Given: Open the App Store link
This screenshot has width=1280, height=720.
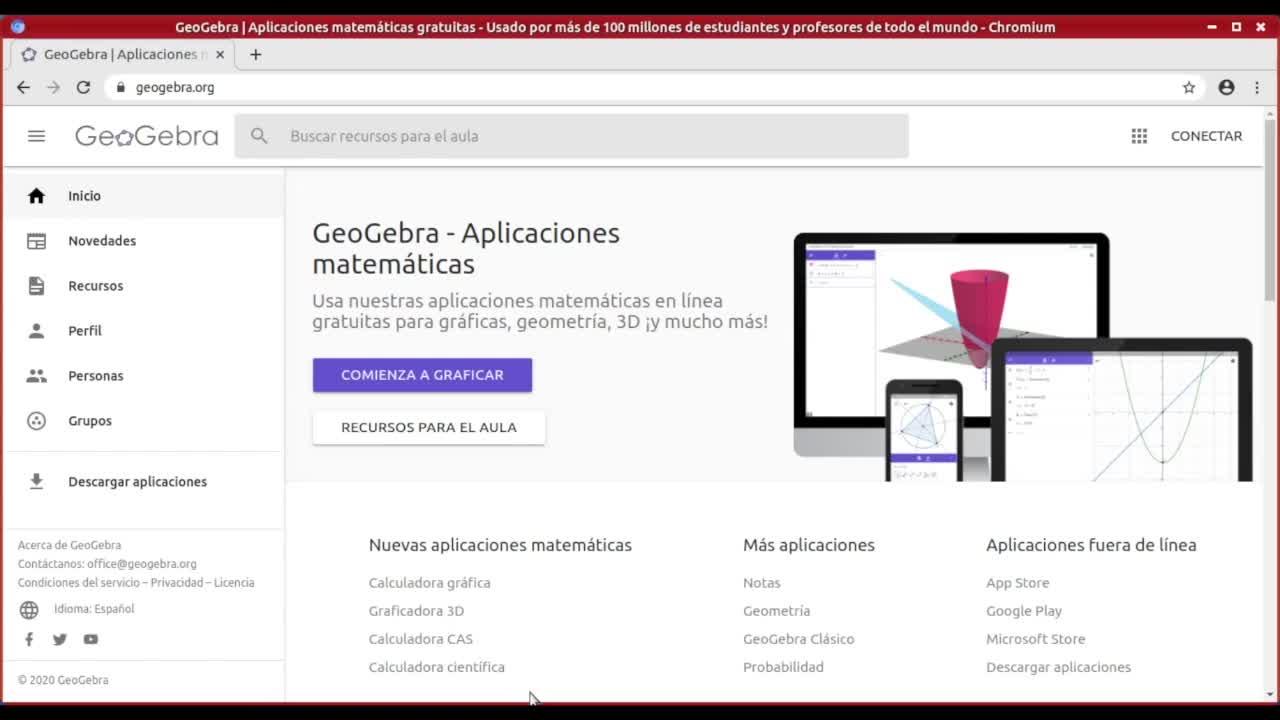Looking at the screenshot, I should pos(1017,583).
